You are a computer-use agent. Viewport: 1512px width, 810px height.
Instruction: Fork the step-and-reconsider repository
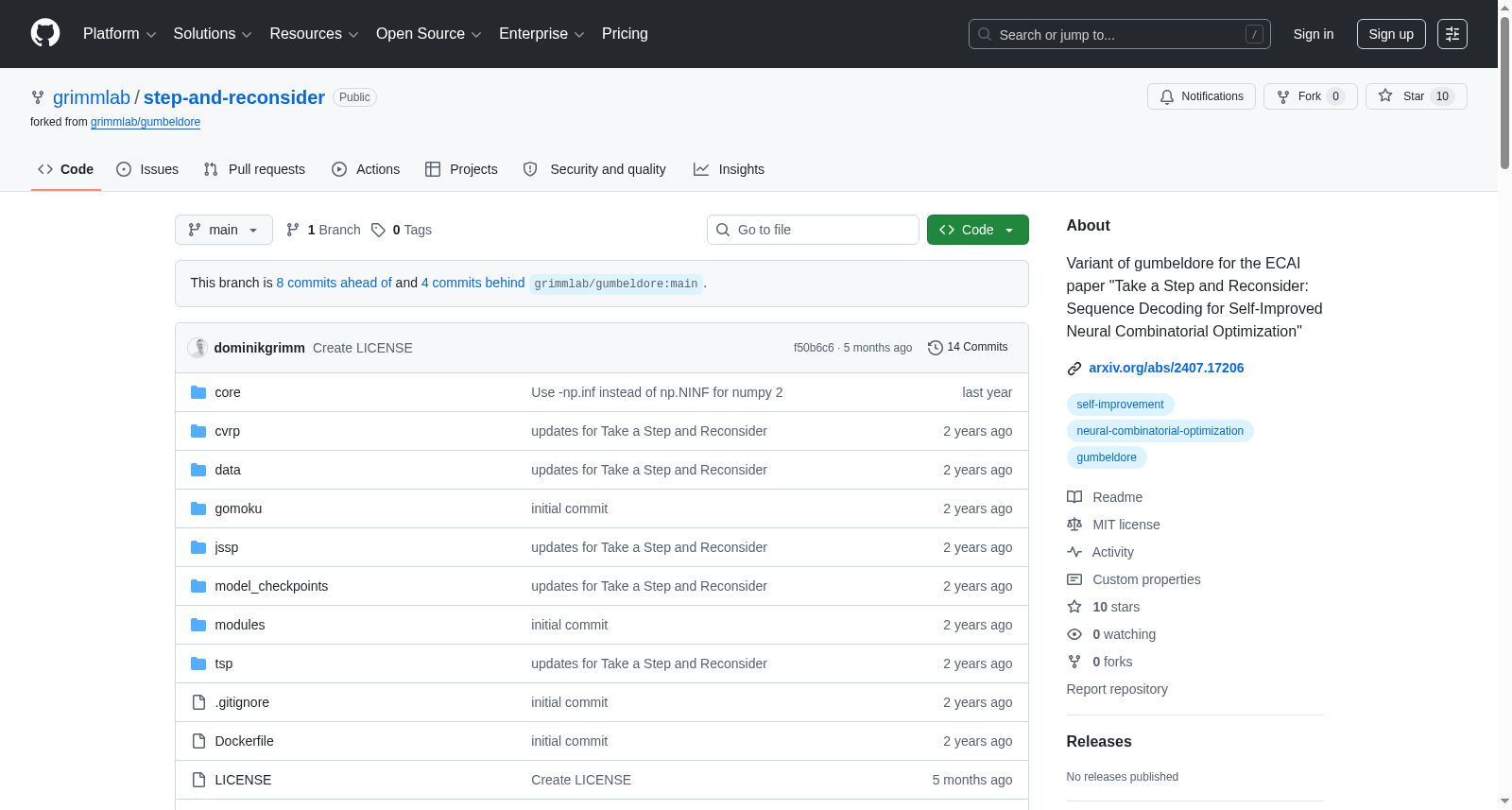(x=1310, y=96)
